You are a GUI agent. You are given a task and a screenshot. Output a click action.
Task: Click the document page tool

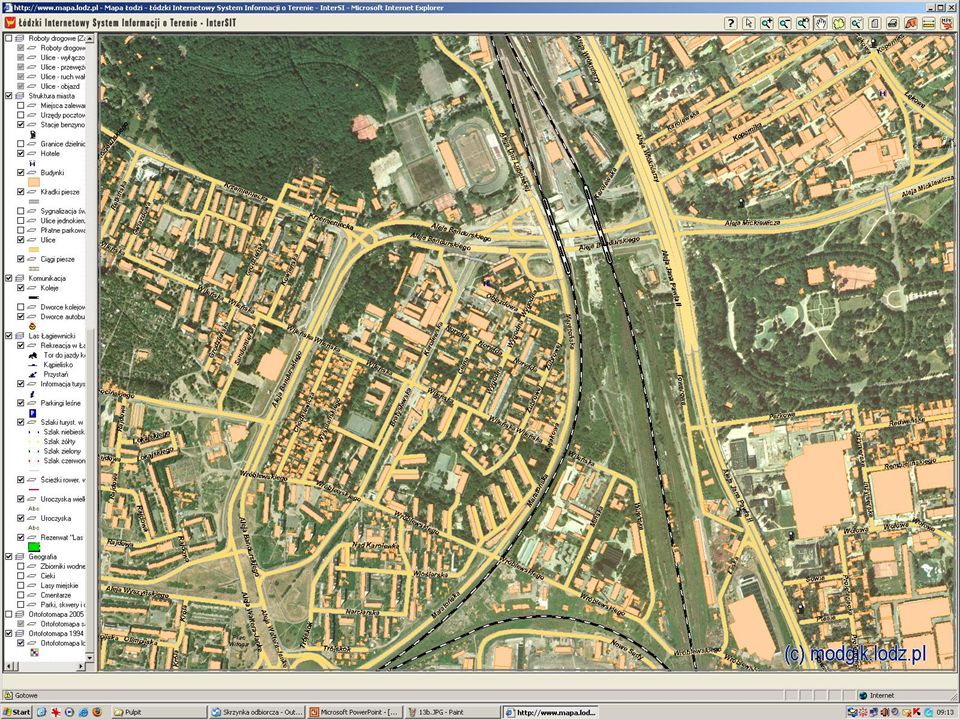coord(875,23)
